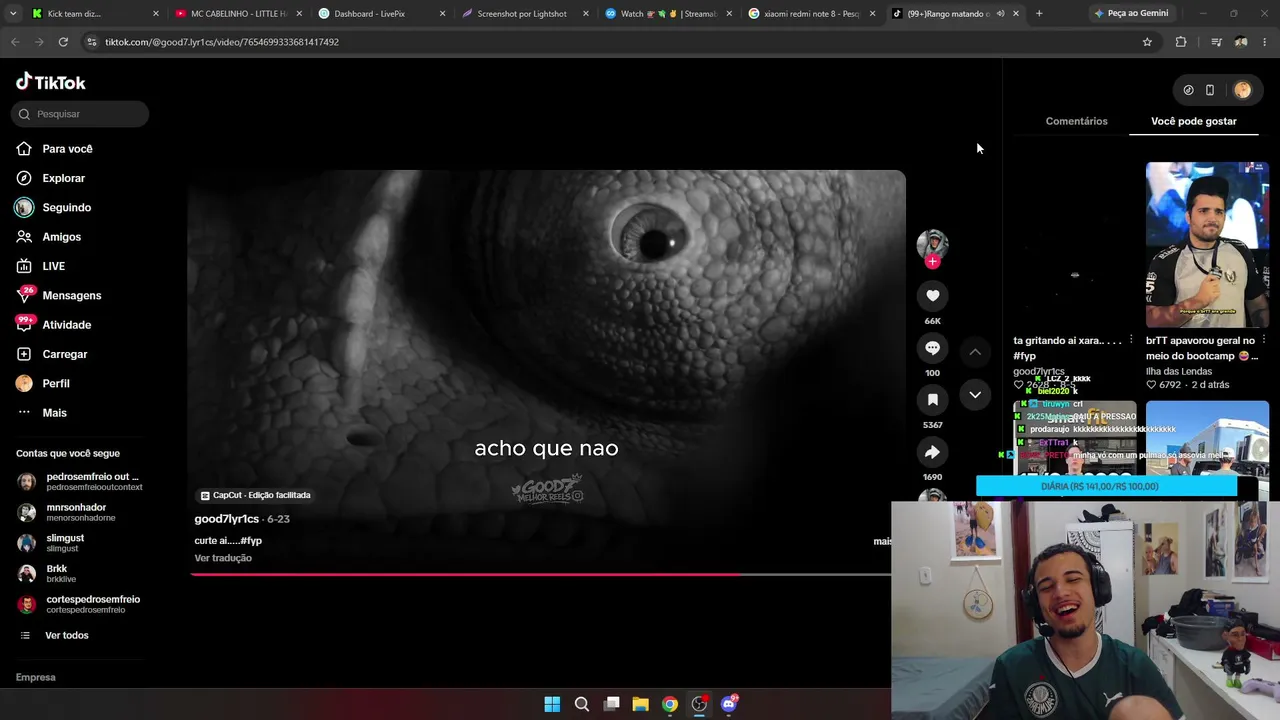This screenshot has width=1280, height=720.
Task: Open Atividade notifications
Action: (66, 325)
